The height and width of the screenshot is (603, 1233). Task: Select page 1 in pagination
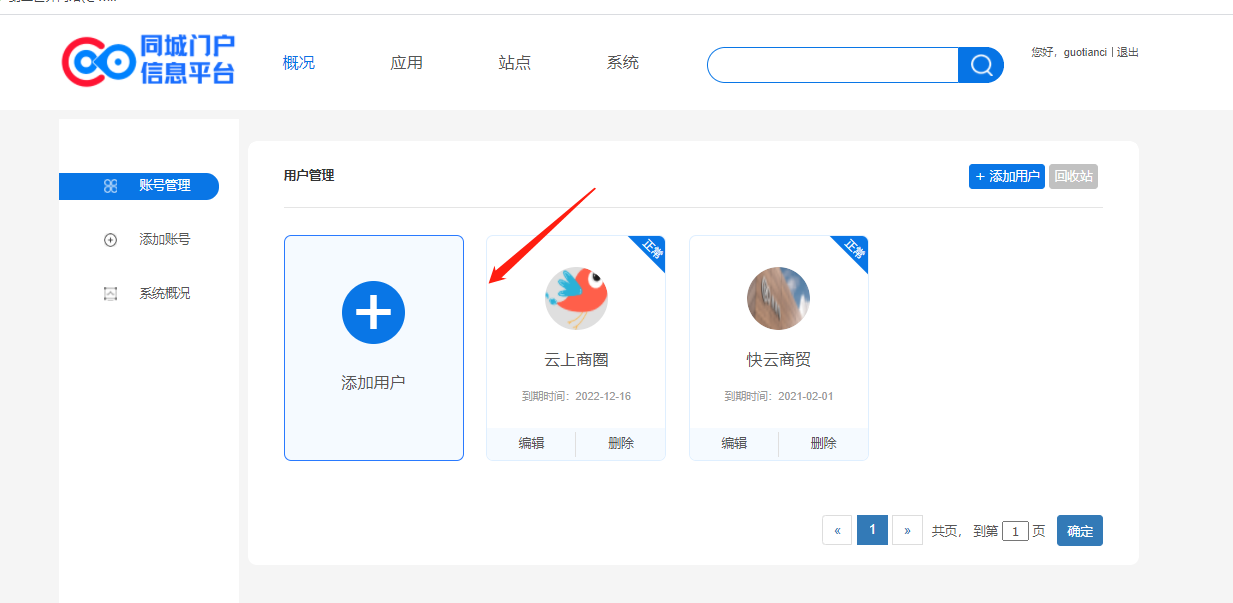point(872,531)
